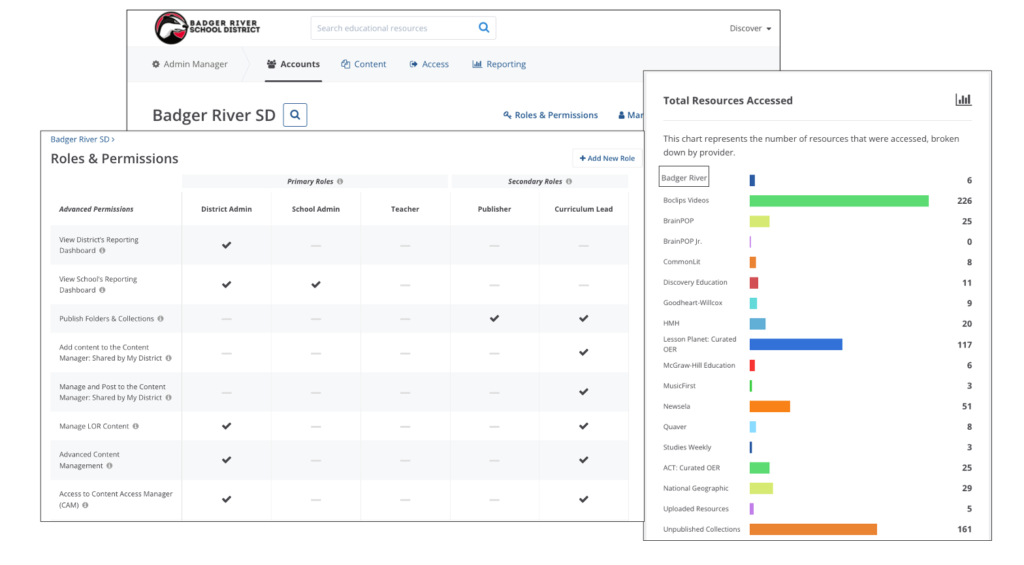Viewport: 1024px width, 565px height.
Task: Click info icon for Manage LOR Content
Action: 136,427
